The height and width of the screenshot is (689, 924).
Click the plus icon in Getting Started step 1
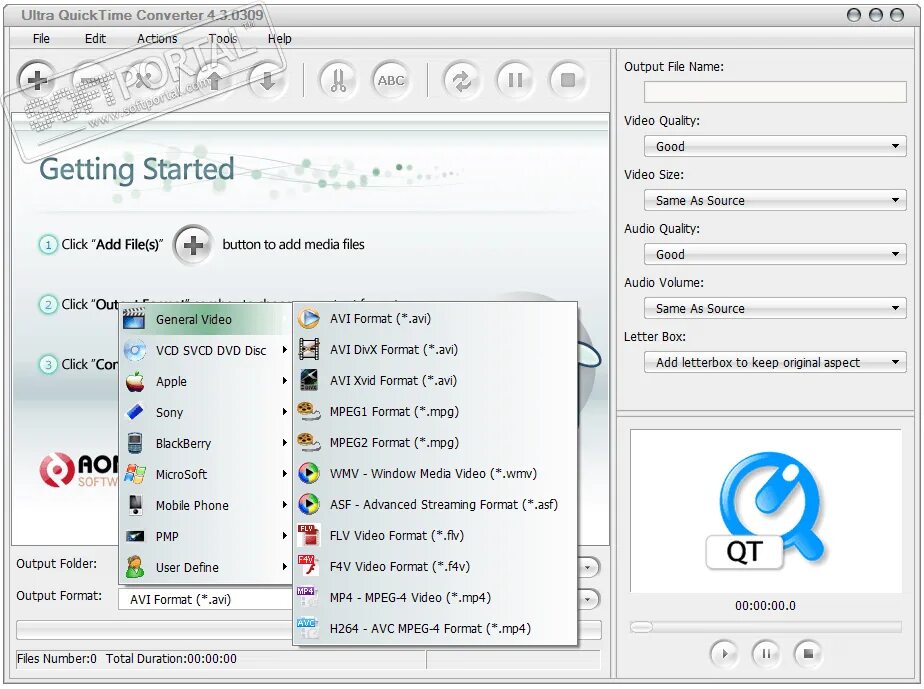[193, 245]
